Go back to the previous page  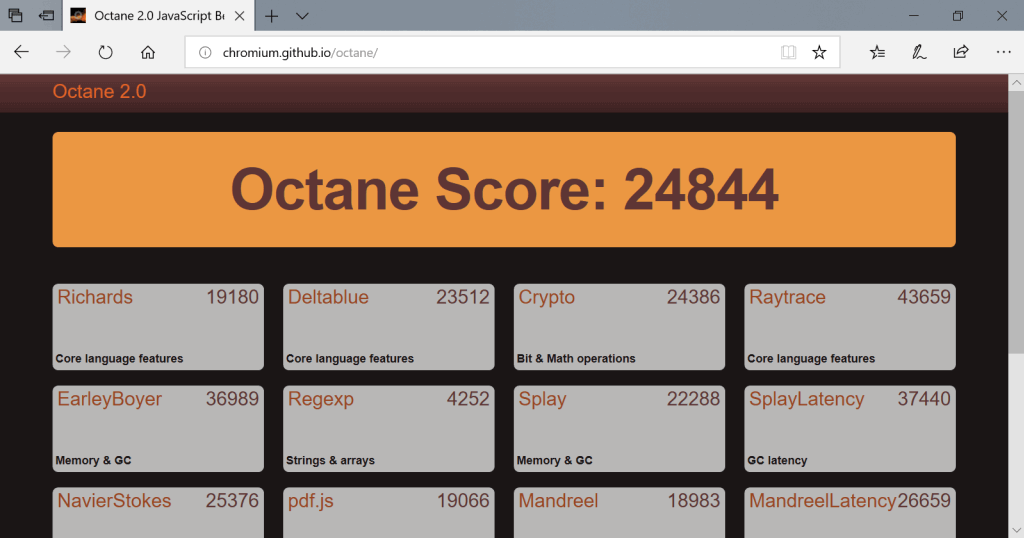click(x=22, y=52)
